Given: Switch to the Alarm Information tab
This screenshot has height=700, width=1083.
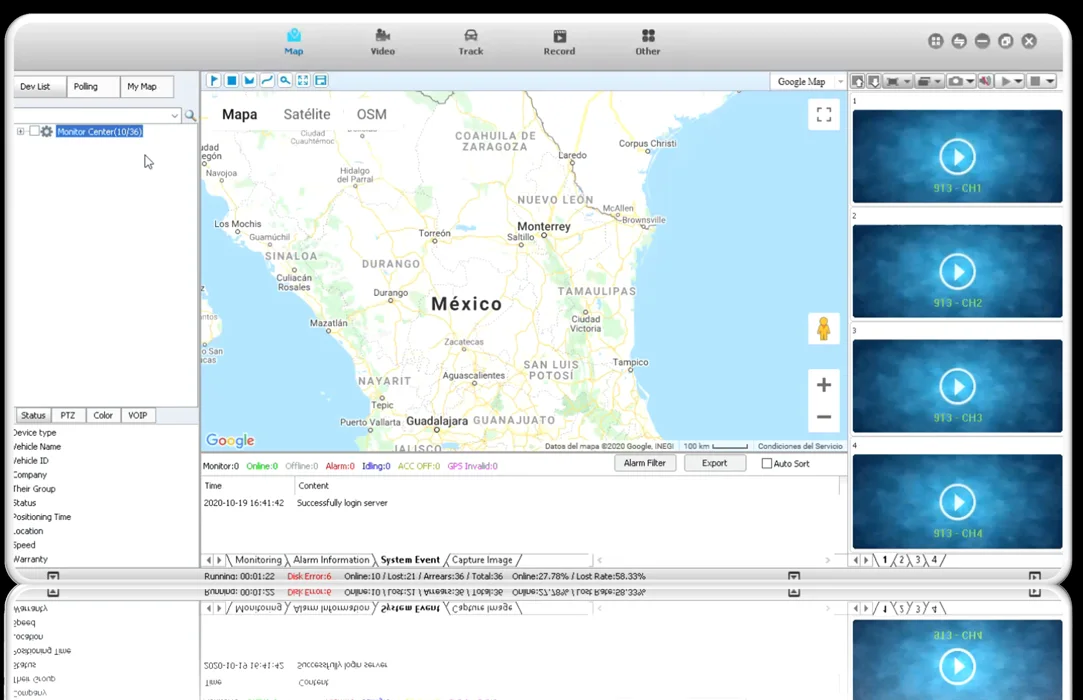Looking at the screenshot, I should point(332,560).
